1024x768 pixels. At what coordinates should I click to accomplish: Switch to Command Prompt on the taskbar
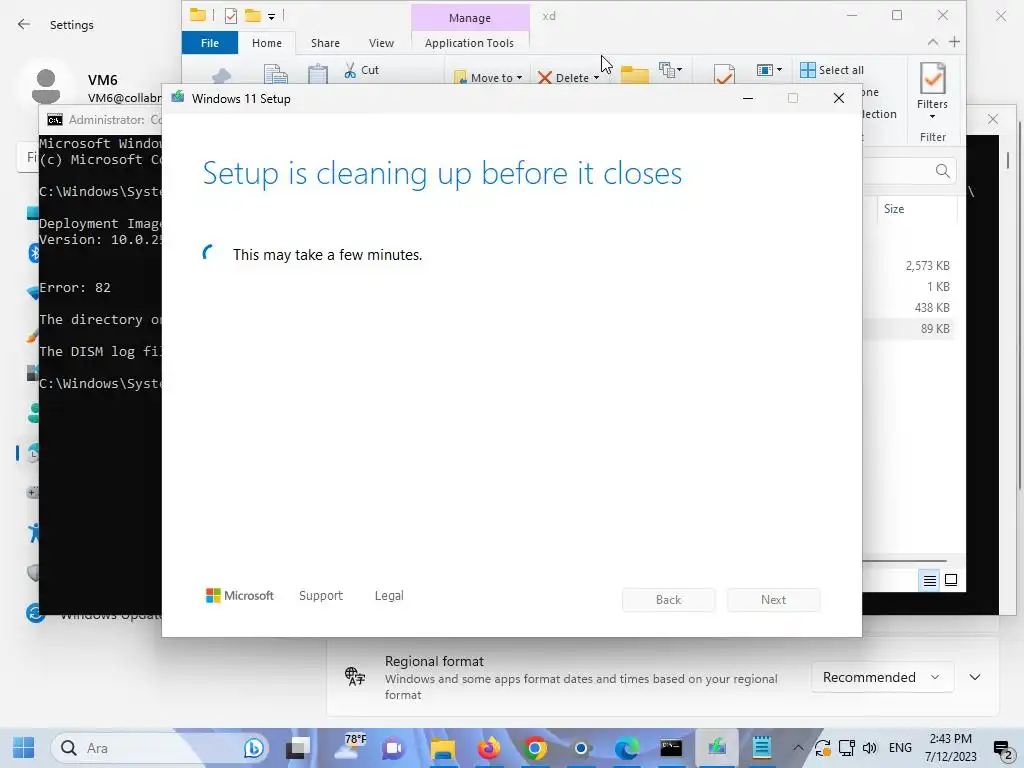(671, 748)
